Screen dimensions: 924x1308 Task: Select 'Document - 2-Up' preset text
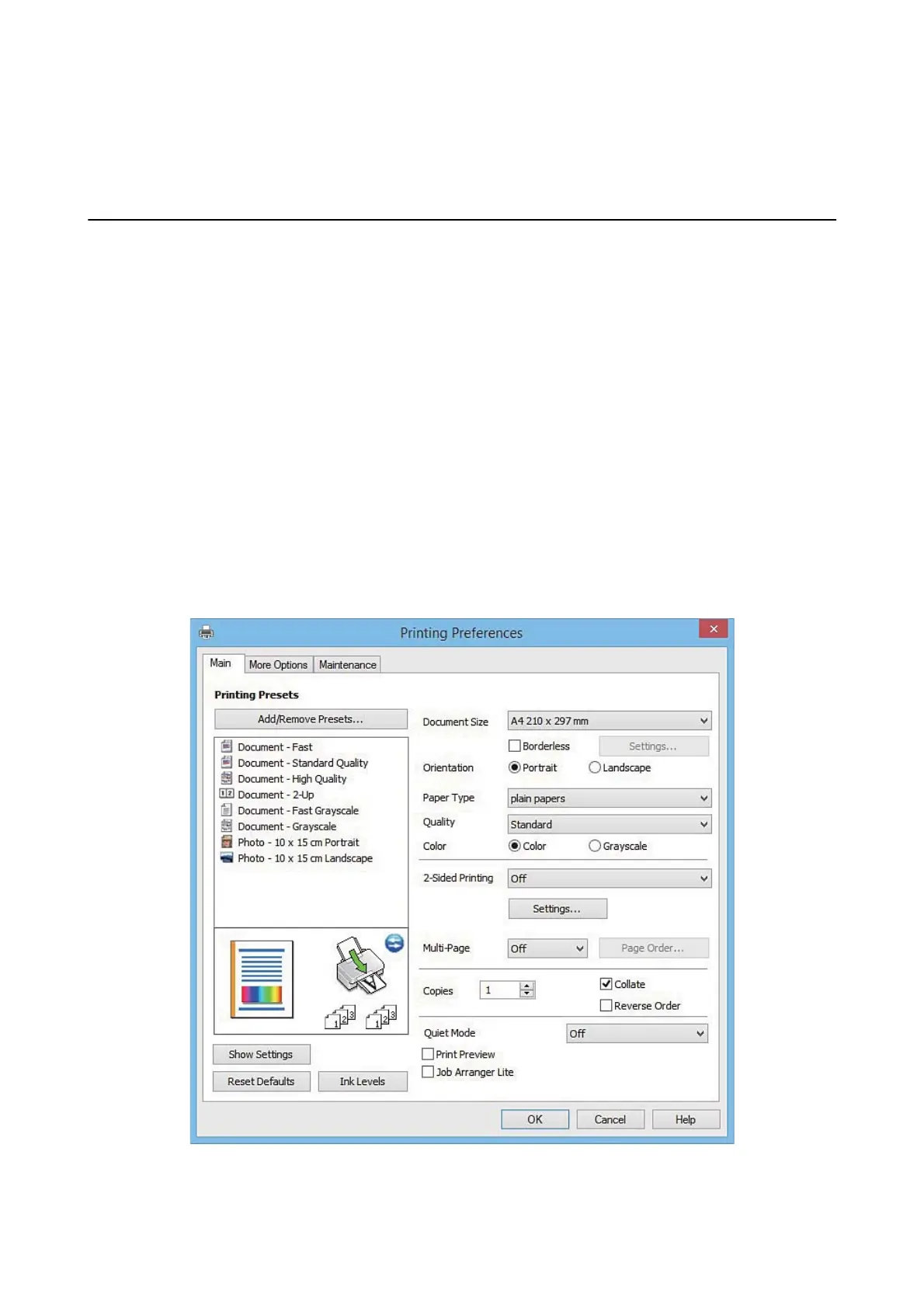point(276,795)
